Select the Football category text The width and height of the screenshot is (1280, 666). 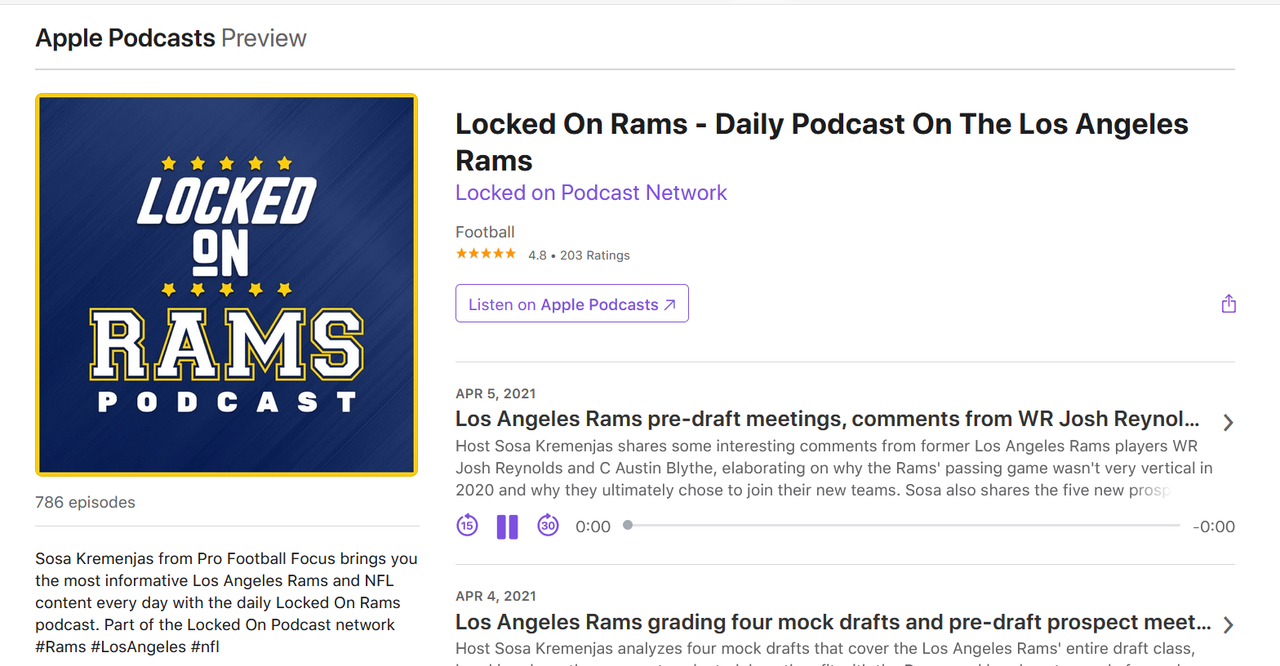[x=485, y=232]
